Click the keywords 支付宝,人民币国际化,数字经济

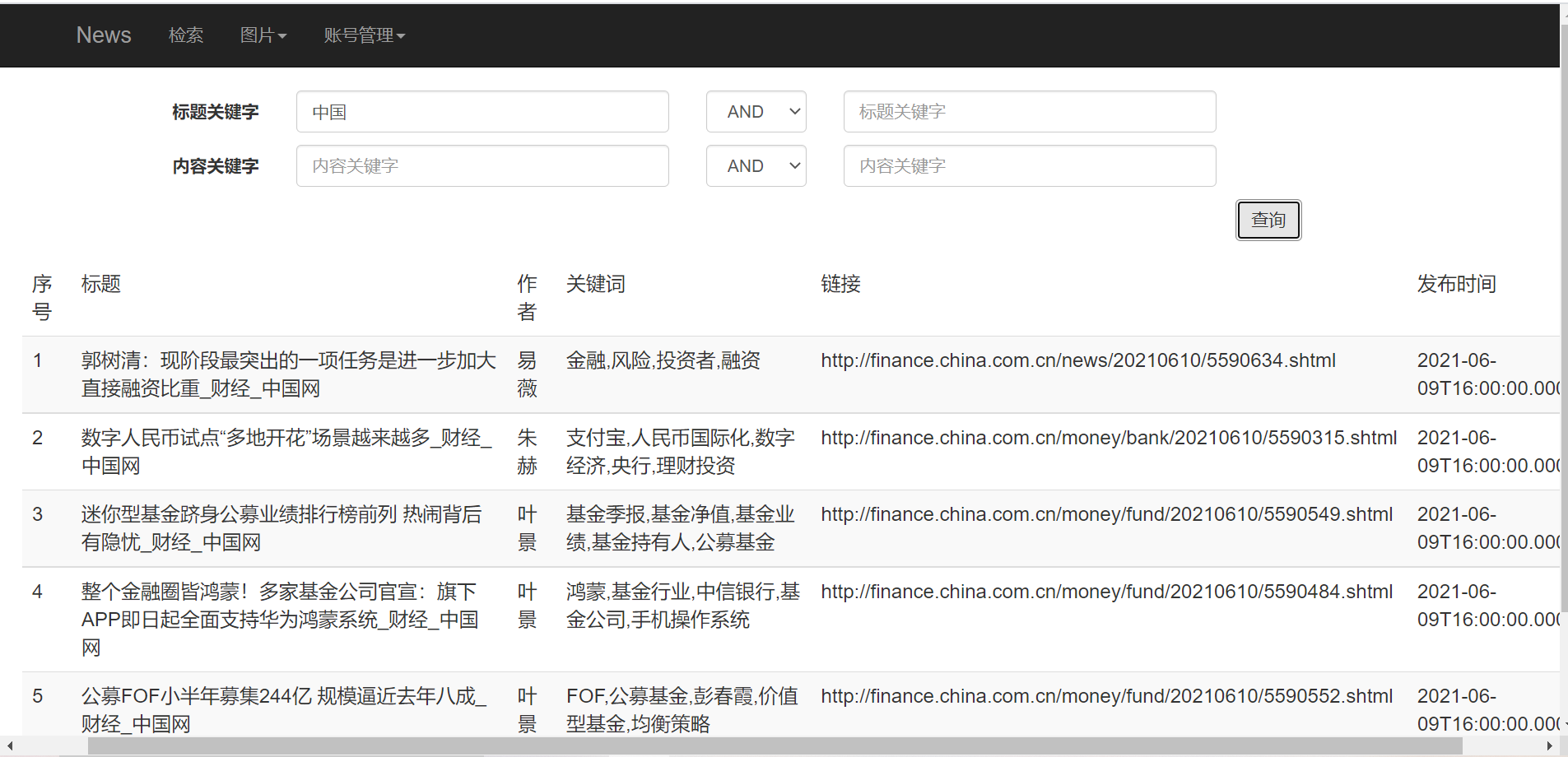(681, 452)
